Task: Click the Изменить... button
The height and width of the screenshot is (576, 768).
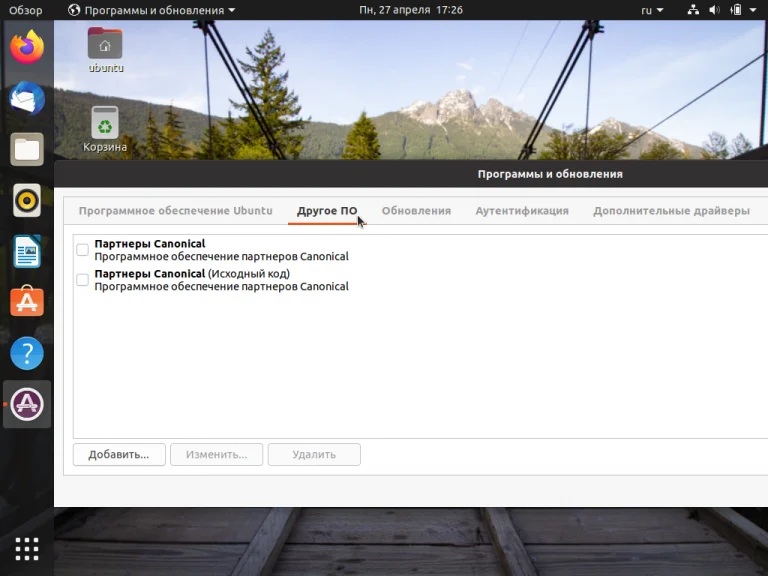Action: click(216, 455)
